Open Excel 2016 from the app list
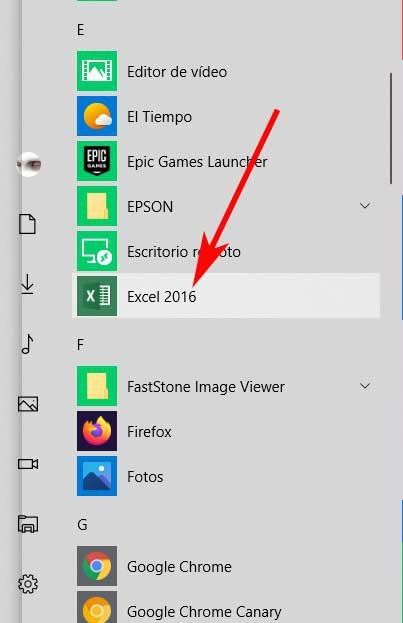 tap(226, 296)
